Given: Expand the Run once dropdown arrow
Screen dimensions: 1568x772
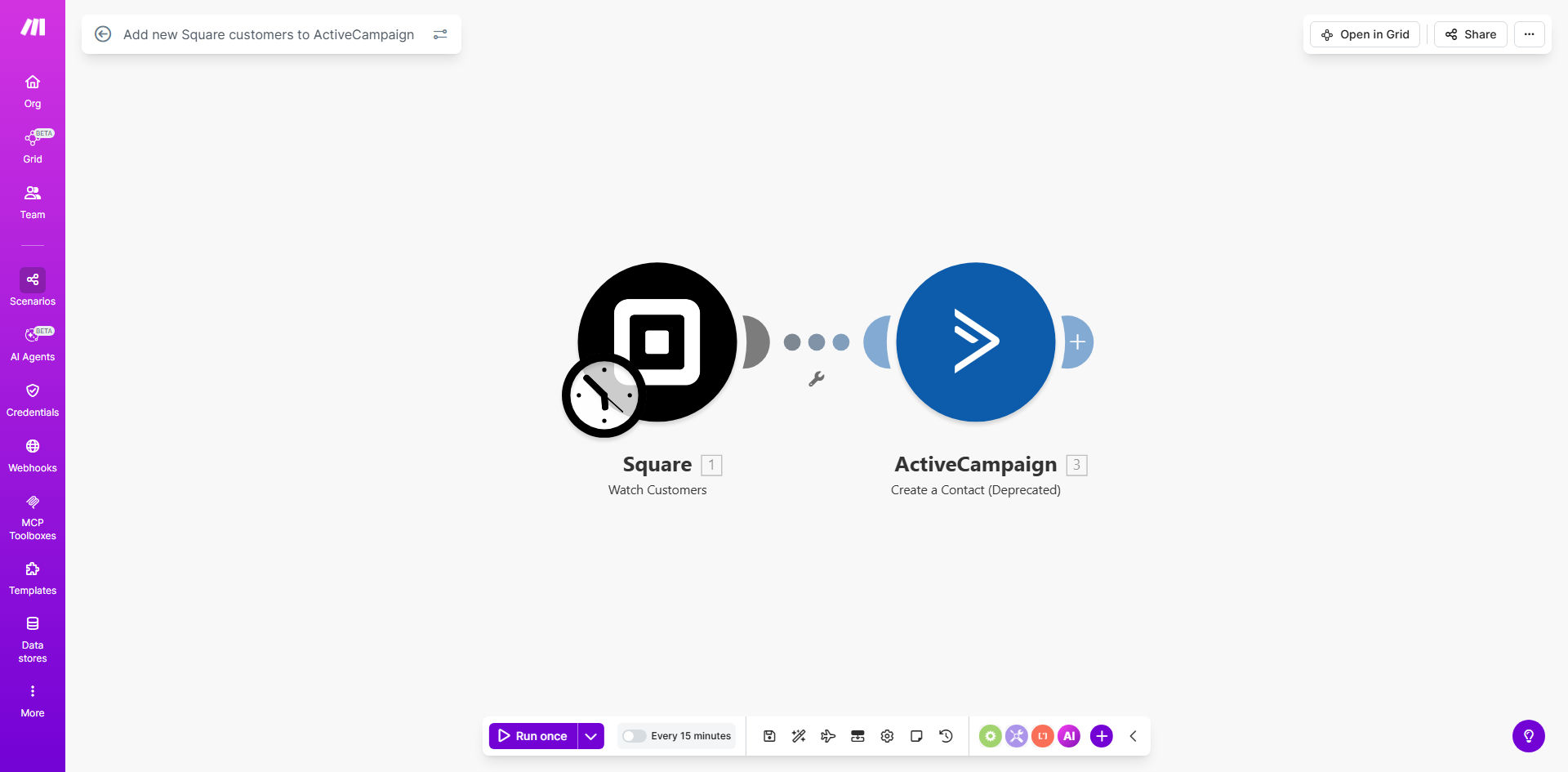Looking at the screenshot, I should 591,736.
